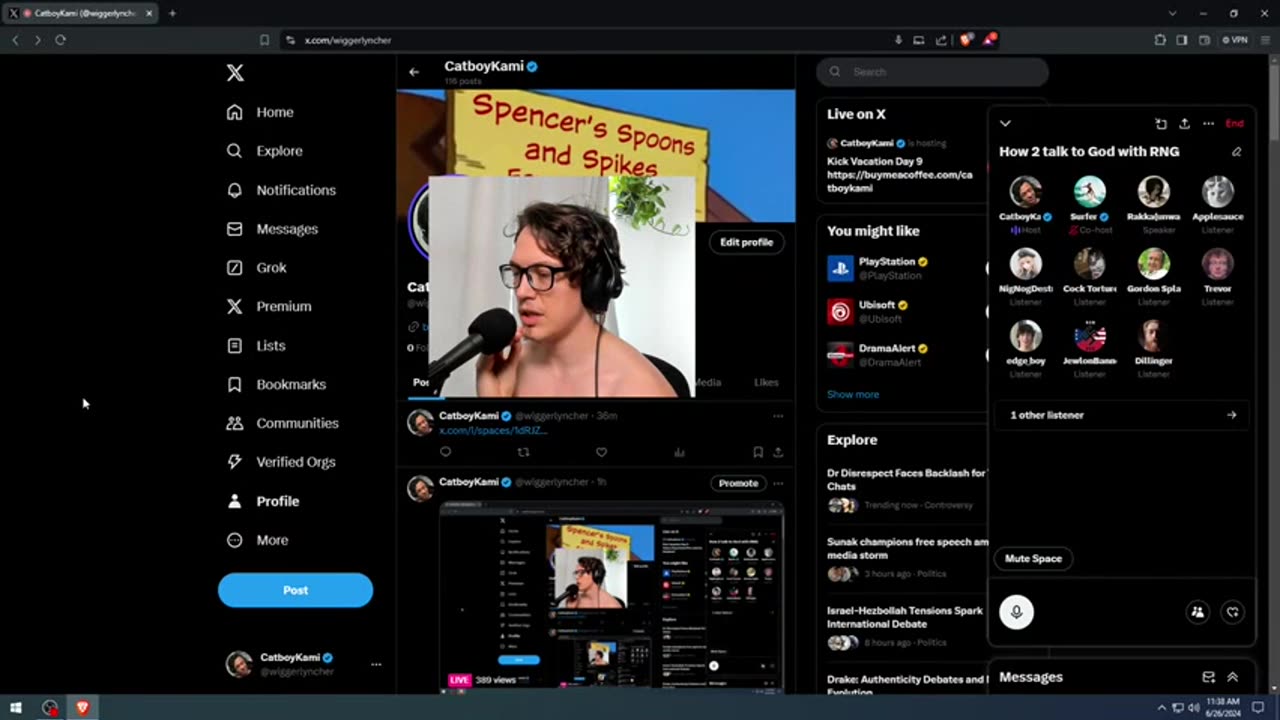Open more options on the 36m post
The width and height of the screenshot is (1280, 720).
[x=778, y=416]
